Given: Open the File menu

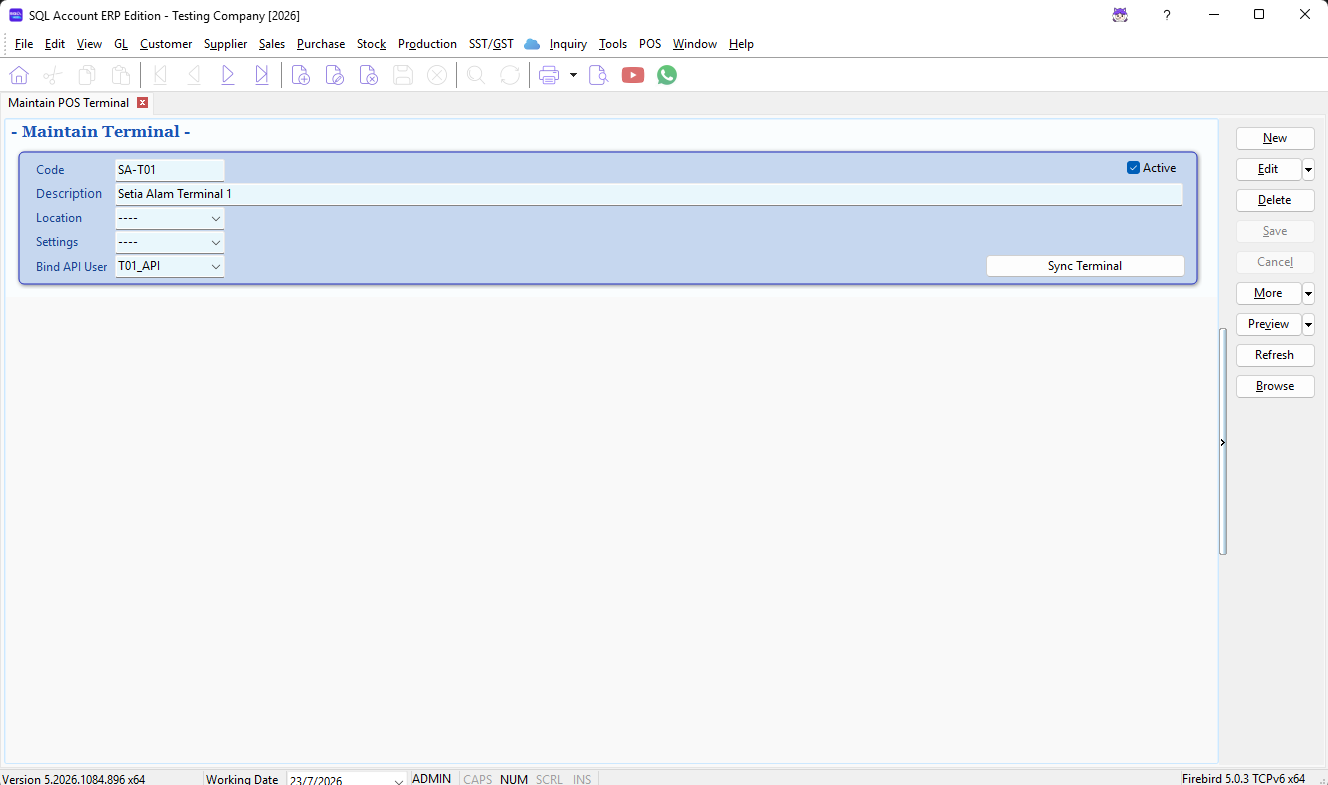Looking at the screenshot, I should tap(24, 44).
